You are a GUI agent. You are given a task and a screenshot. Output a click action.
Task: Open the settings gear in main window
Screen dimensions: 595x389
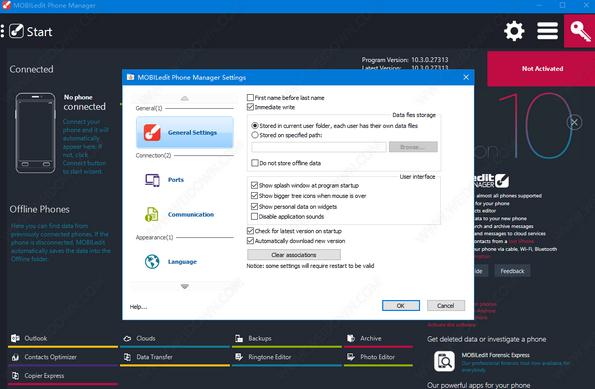point(514,31)
